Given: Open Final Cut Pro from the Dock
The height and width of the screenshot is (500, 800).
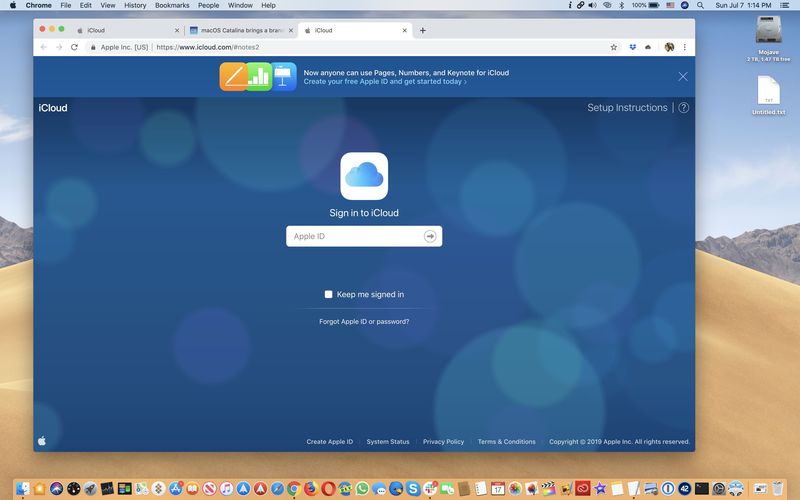Looking at the screenshot, I should click(x=548, y=489).
